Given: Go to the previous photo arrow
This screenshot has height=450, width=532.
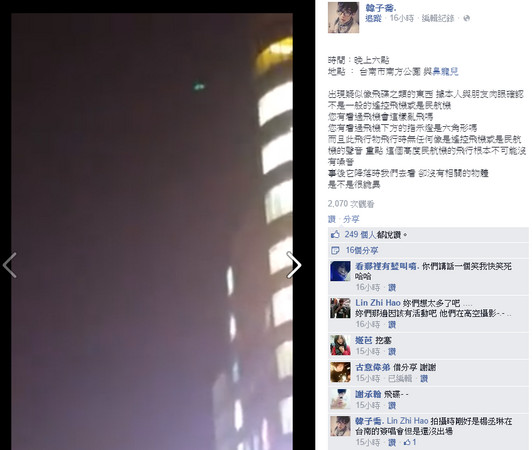Looking at the screenshot, I should [x=10, y=265].
